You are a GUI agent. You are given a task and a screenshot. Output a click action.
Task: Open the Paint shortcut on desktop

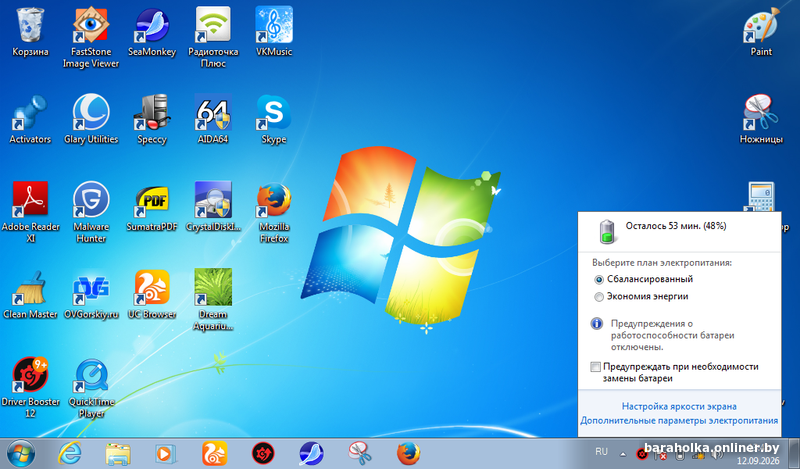coord(761,32)
